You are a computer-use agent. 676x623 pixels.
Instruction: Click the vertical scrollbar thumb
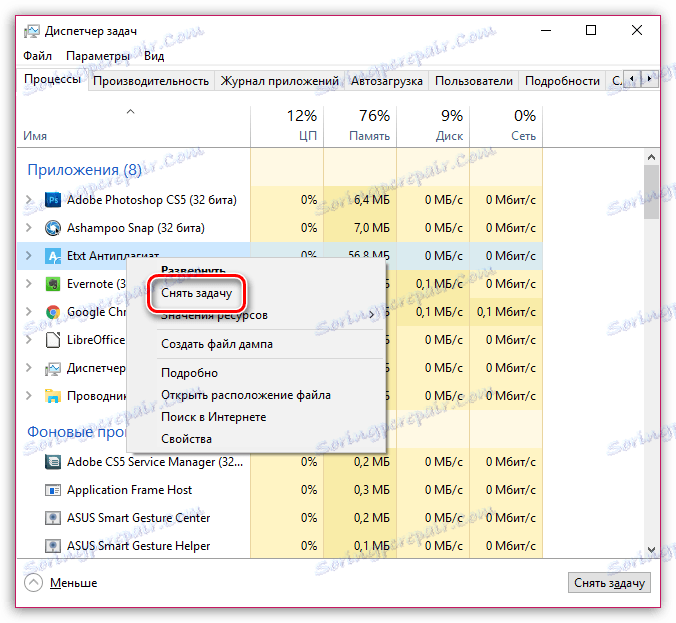coord(651,192)
